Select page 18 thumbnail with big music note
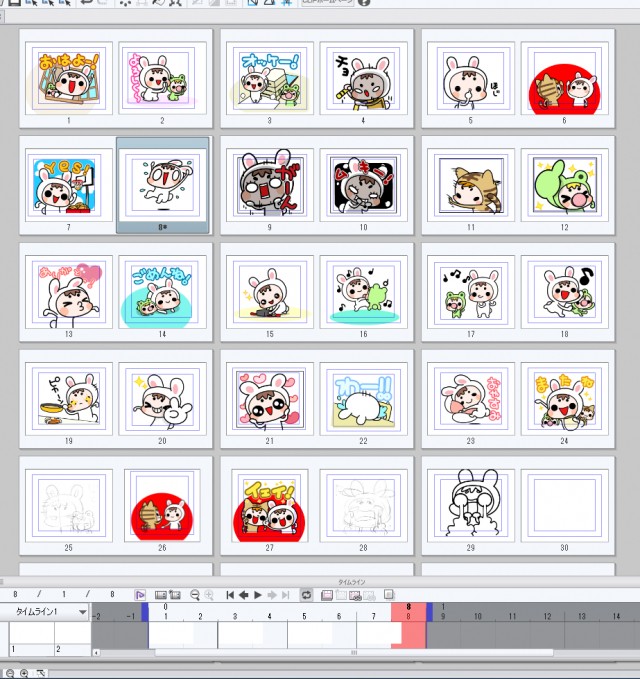This screenshot has width=640, height=679. [564, 292]
